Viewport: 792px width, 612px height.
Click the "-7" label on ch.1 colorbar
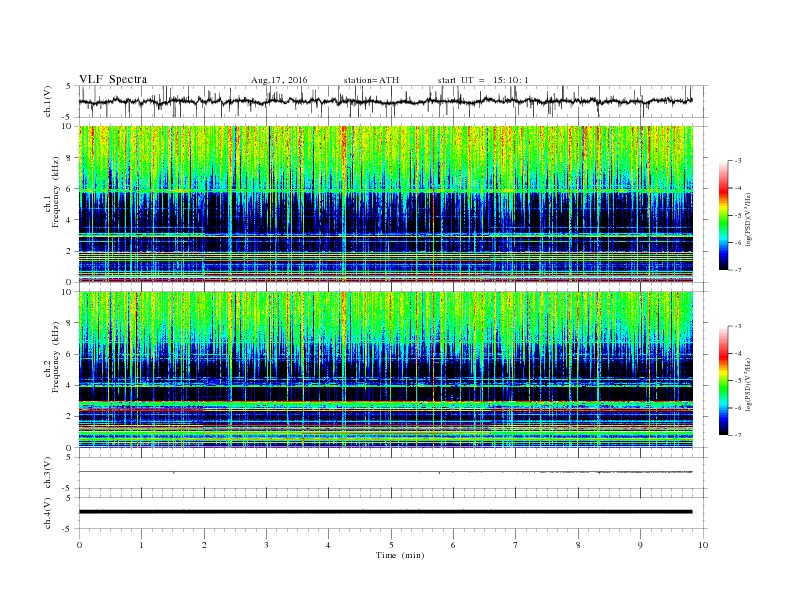738,270
